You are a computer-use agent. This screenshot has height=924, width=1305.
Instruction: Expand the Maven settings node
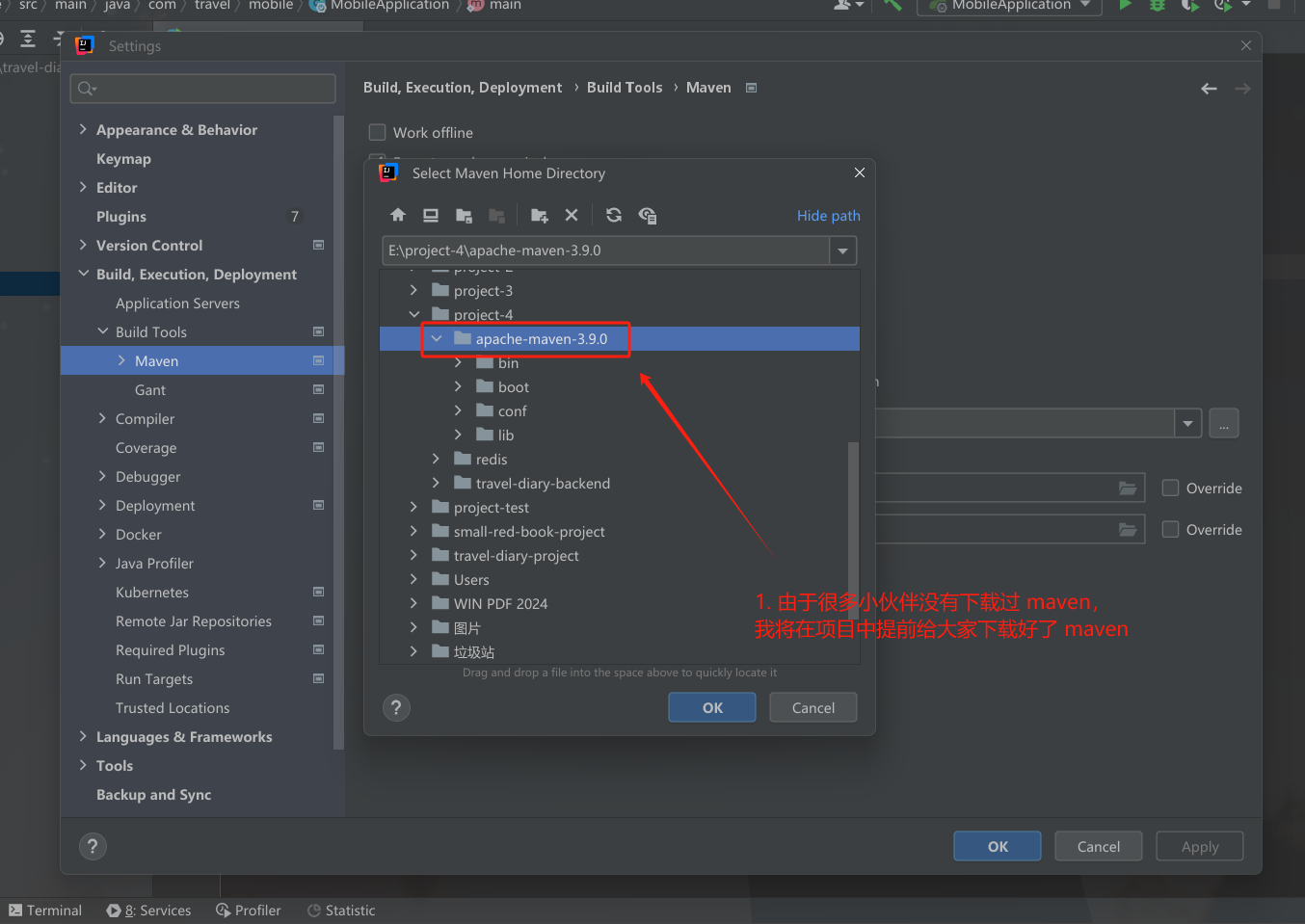(x=121, y=360)
